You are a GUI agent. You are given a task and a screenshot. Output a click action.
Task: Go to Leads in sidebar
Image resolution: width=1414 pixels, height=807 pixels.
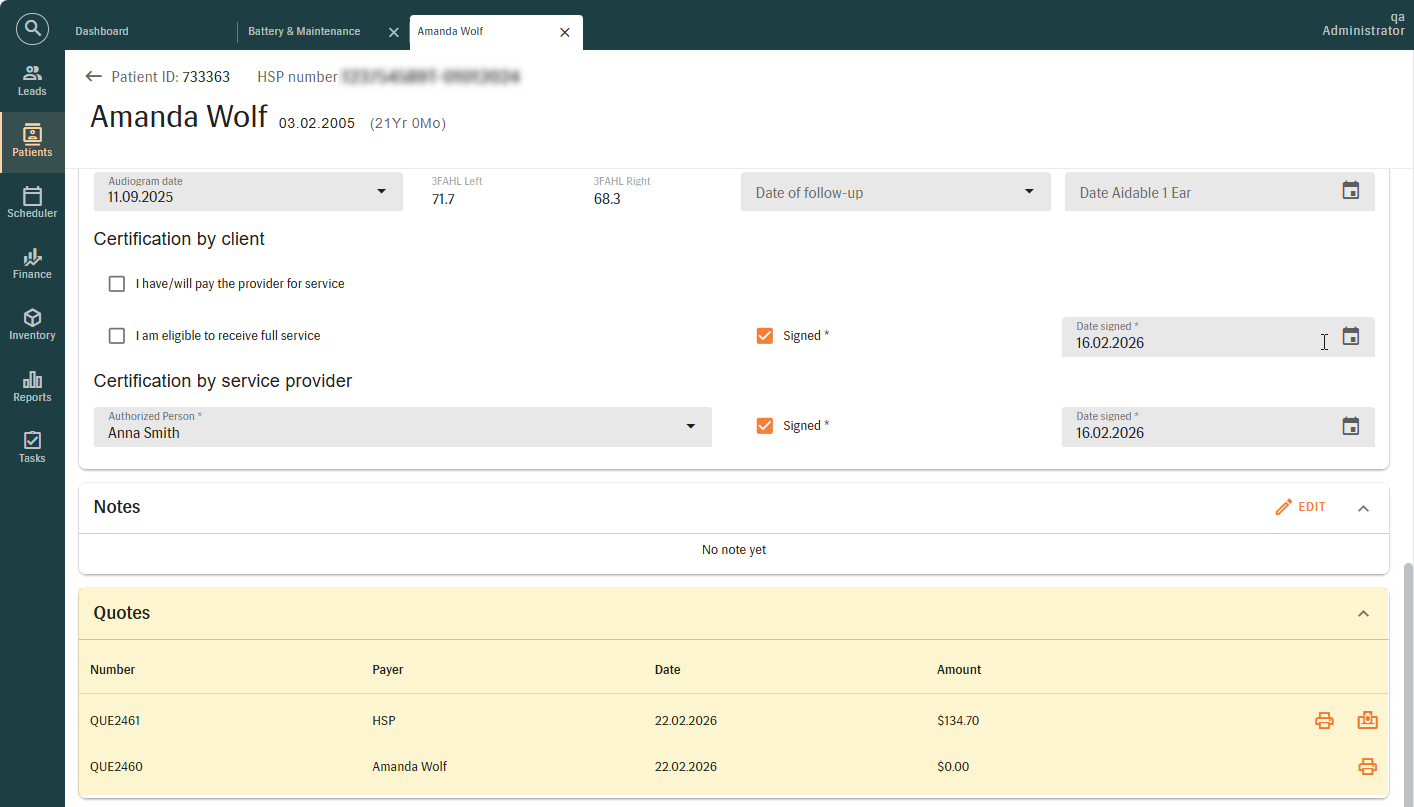(32, 80)
